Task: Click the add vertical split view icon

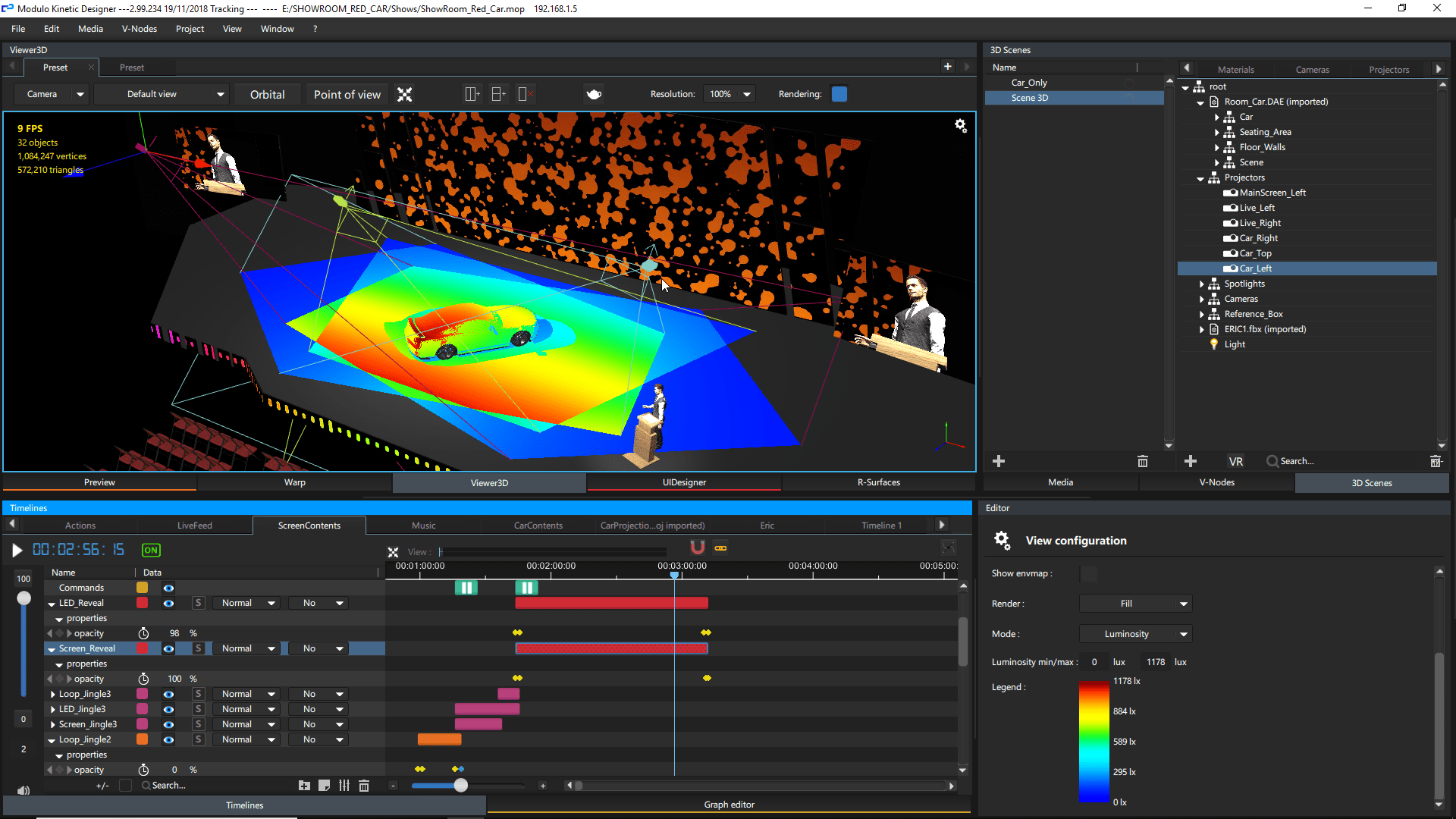Action: pos(472,93)
